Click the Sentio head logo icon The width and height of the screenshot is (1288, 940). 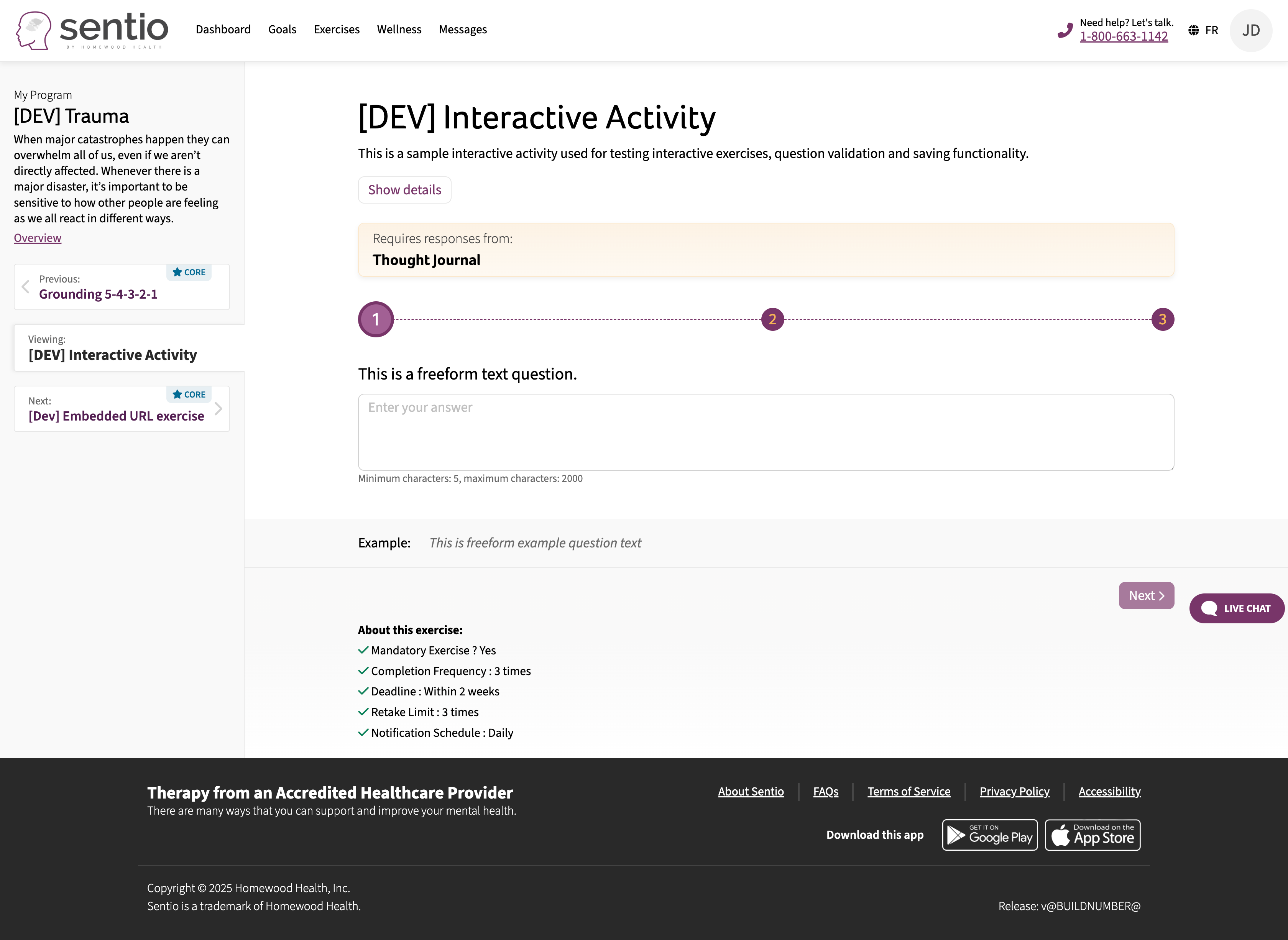34,30
